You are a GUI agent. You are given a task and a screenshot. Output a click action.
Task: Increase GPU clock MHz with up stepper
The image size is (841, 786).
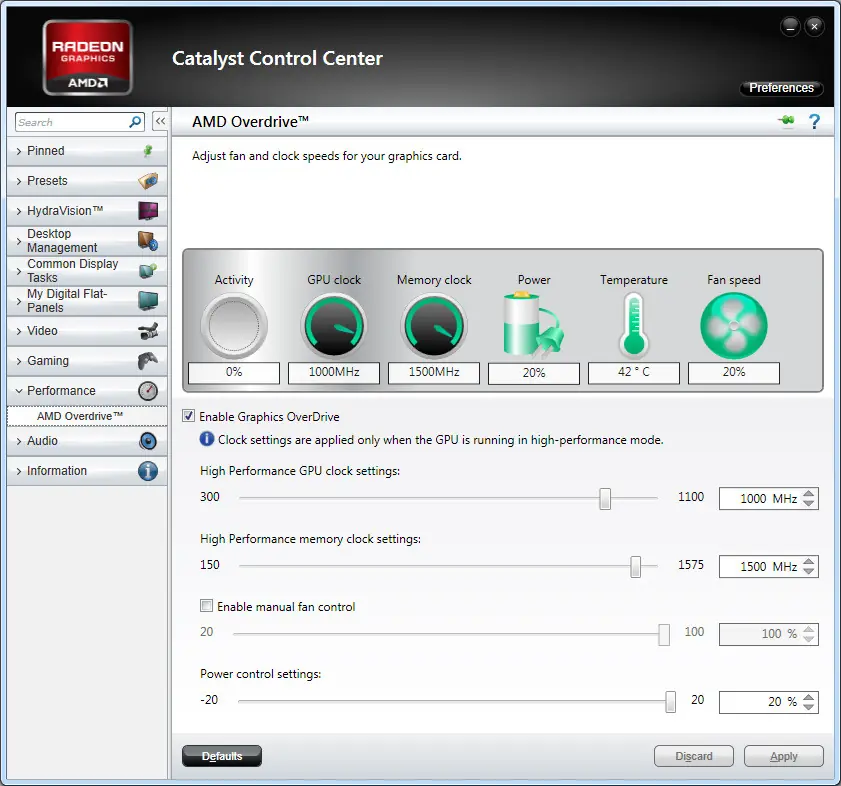(809, 493)
